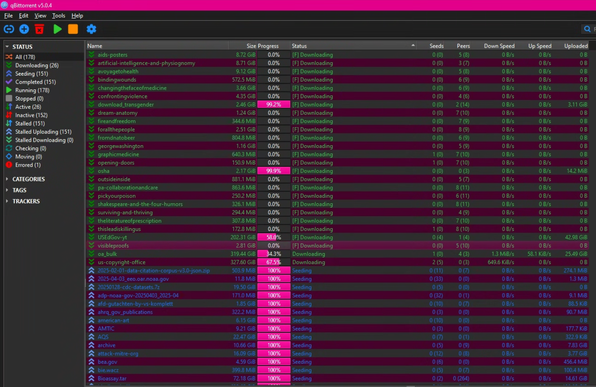Click the red Remove torrent trash icon

coord(39,29)
